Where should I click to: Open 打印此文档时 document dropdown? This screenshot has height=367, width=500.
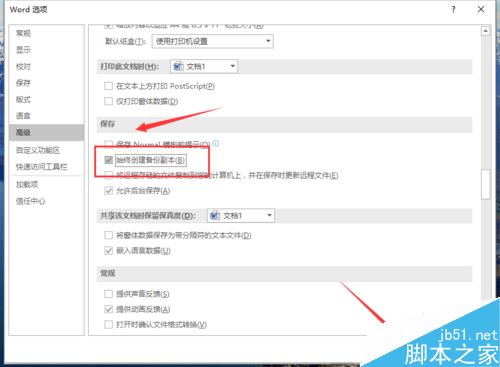tap(204, 66)
